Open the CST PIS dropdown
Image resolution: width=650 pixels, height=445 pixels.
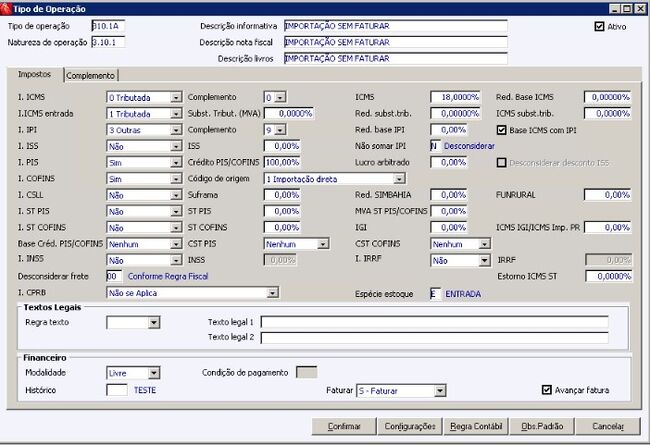click(x=323, y=244)
